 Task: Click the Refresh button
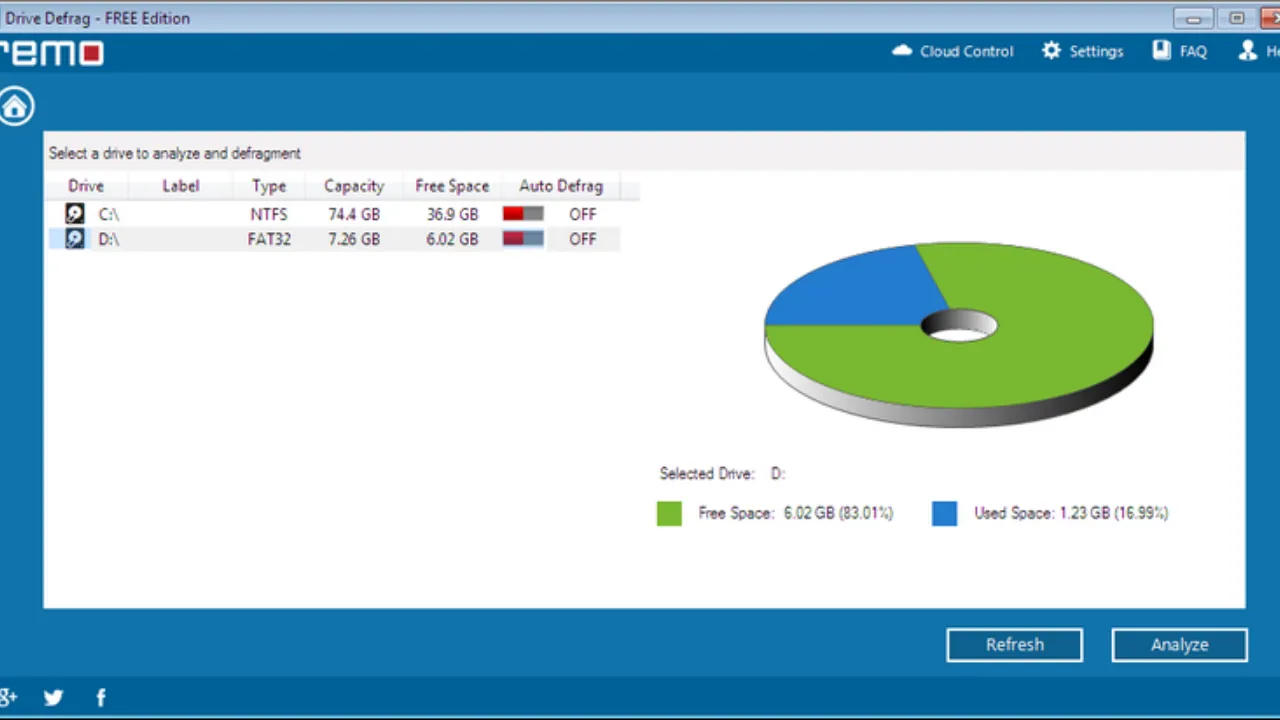[1014, 645]
